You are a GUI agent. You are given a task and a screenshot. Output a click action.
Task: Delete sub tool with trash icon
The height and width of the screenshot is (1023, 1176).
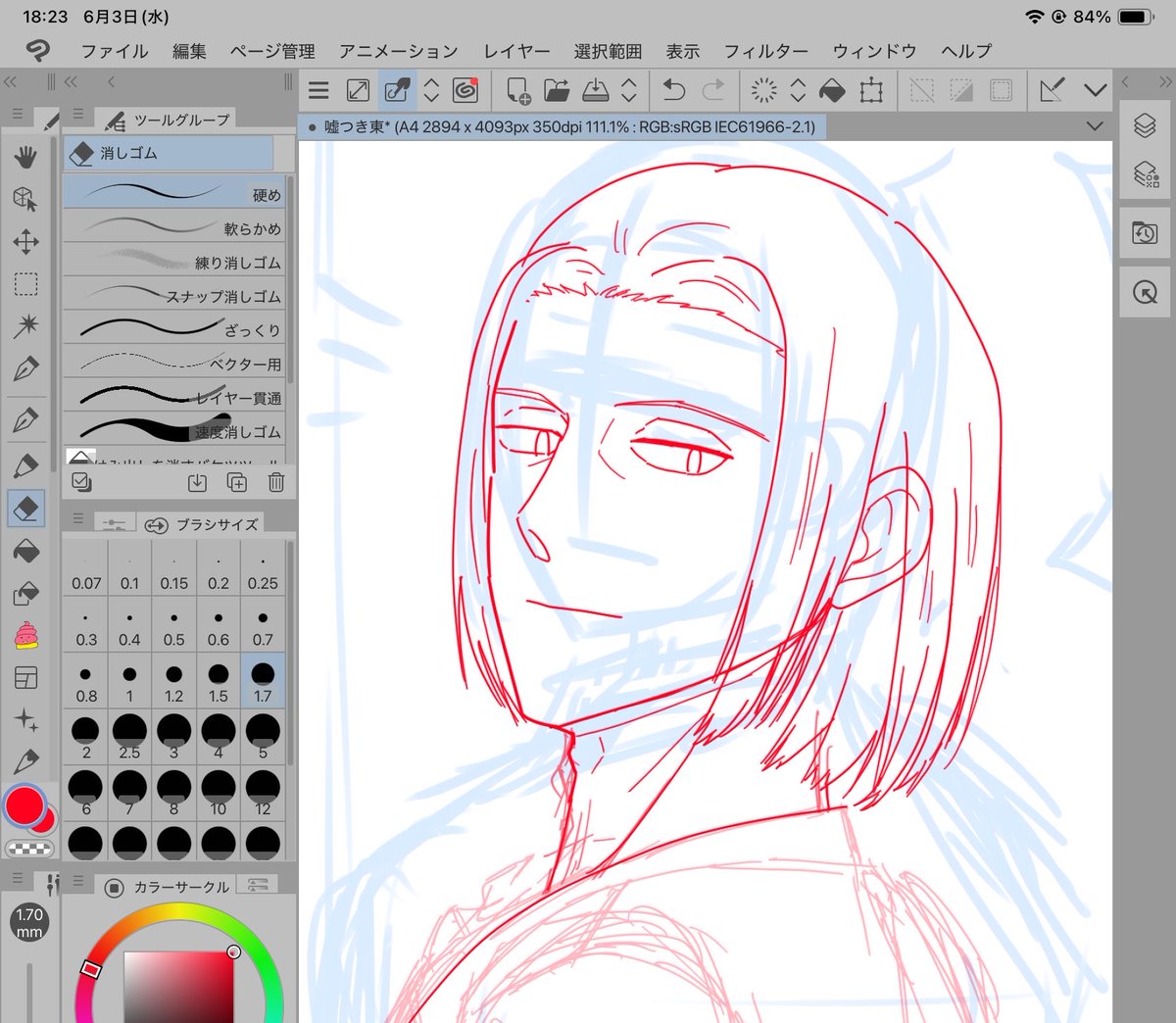275,482
